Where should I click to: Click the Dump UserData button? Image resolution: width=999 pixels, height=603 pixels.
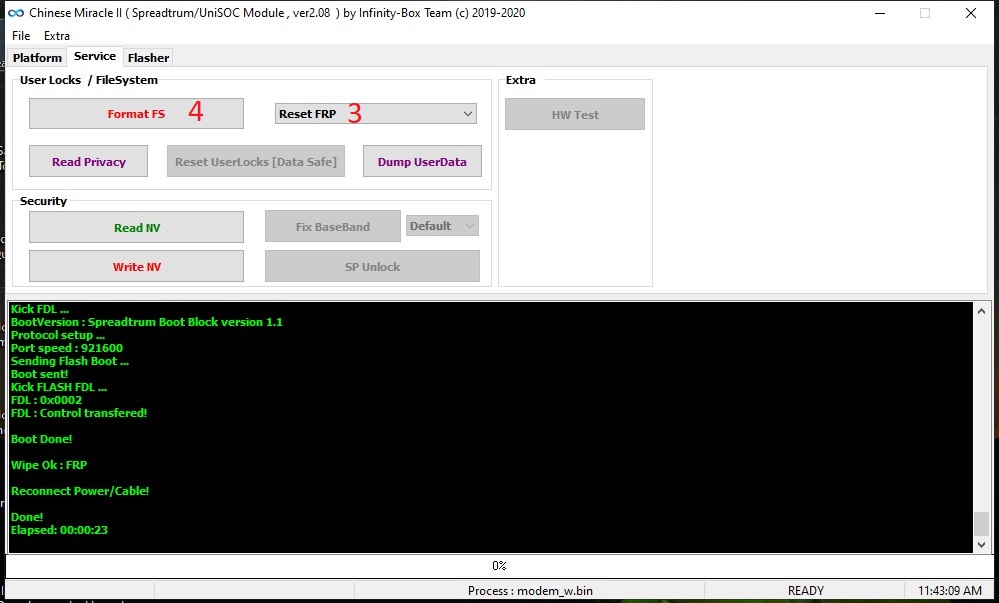[x=422, y=161]
